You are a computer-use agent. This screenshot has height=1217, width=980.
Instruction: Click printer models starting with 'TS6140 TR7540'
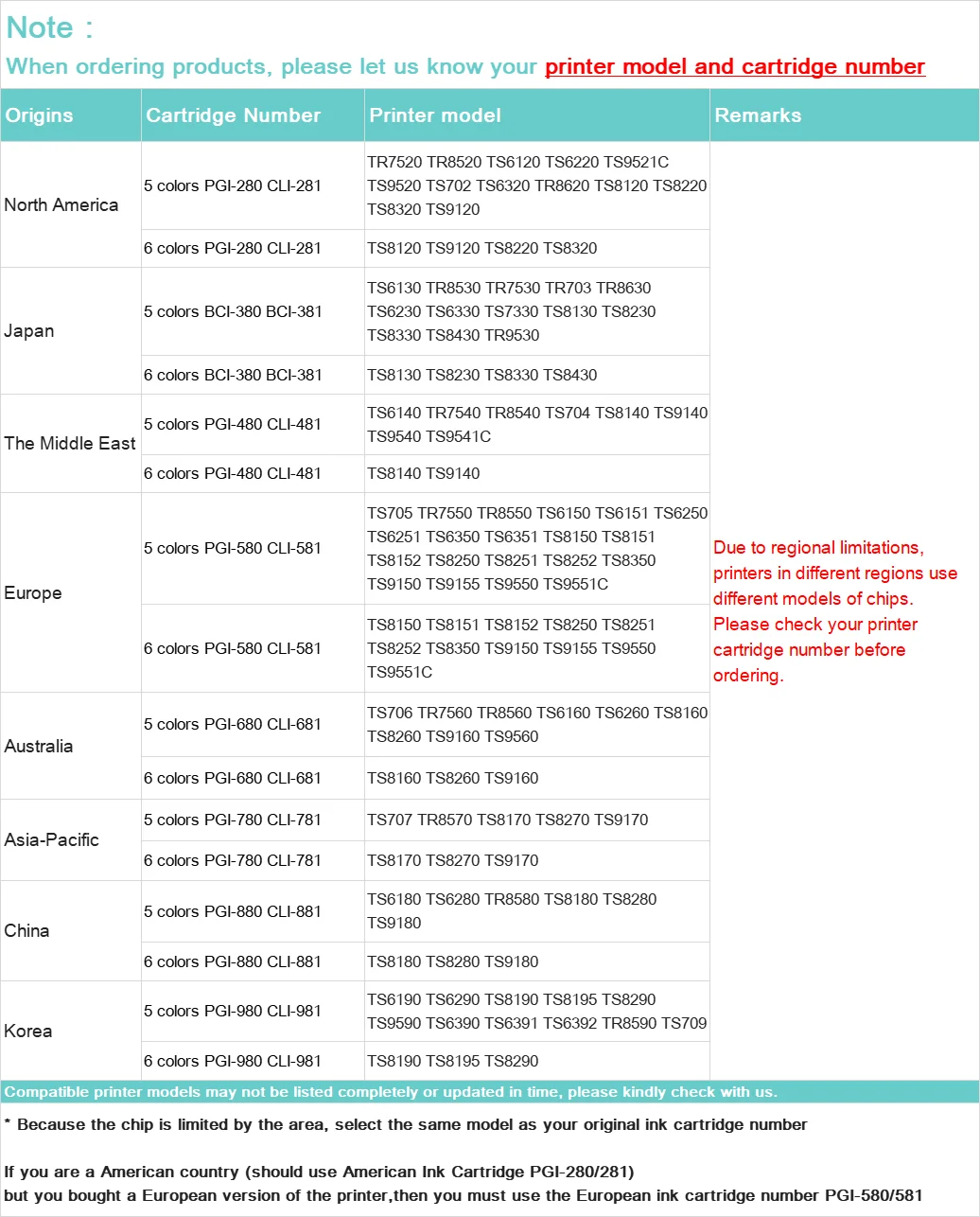[537, 424]
